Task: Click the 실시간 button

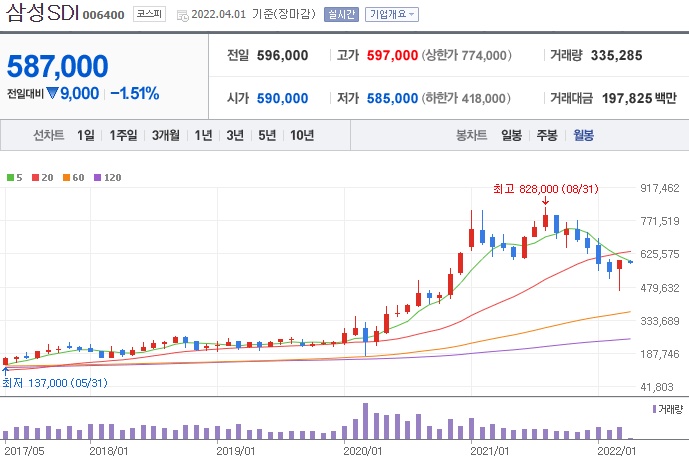Action: click(341, 15)
